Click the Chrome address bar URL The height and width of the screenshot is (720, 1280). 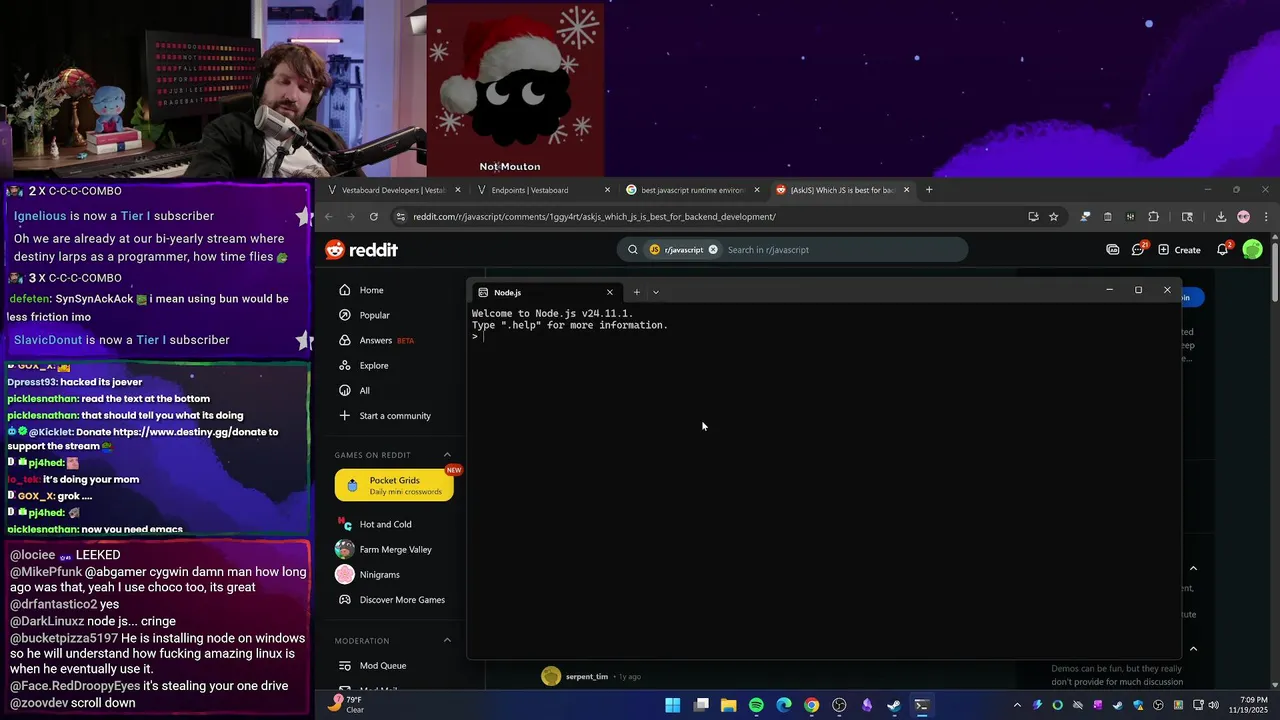[594, 216]
